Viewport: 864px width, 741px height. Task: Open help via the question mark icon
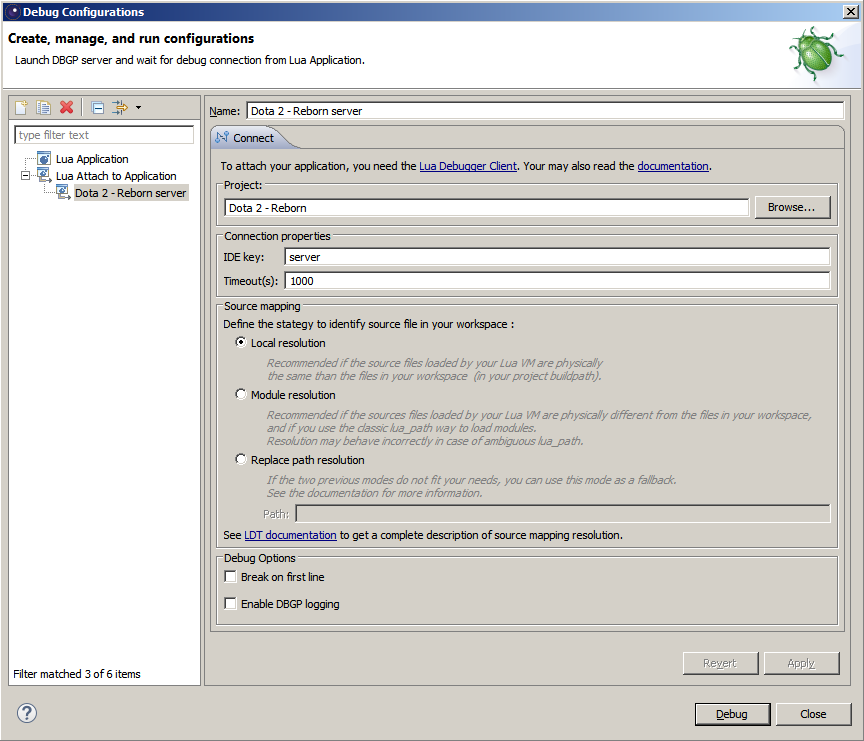26,713
